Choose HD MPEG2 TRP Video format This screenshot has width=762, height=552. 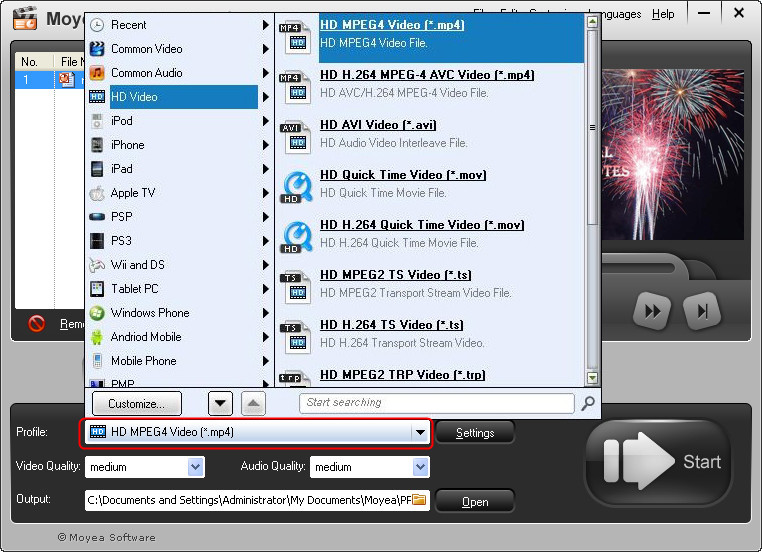coord(402,375)
